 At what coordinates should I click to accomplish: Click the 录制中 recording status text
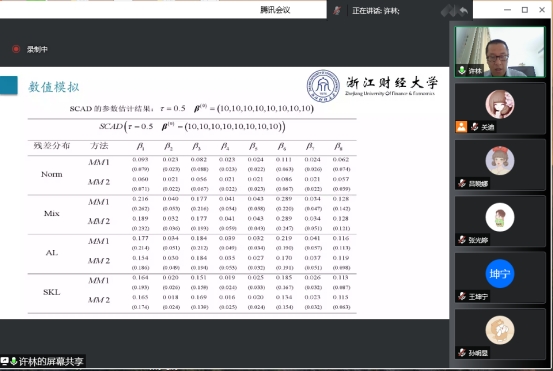tap(37, 49)
